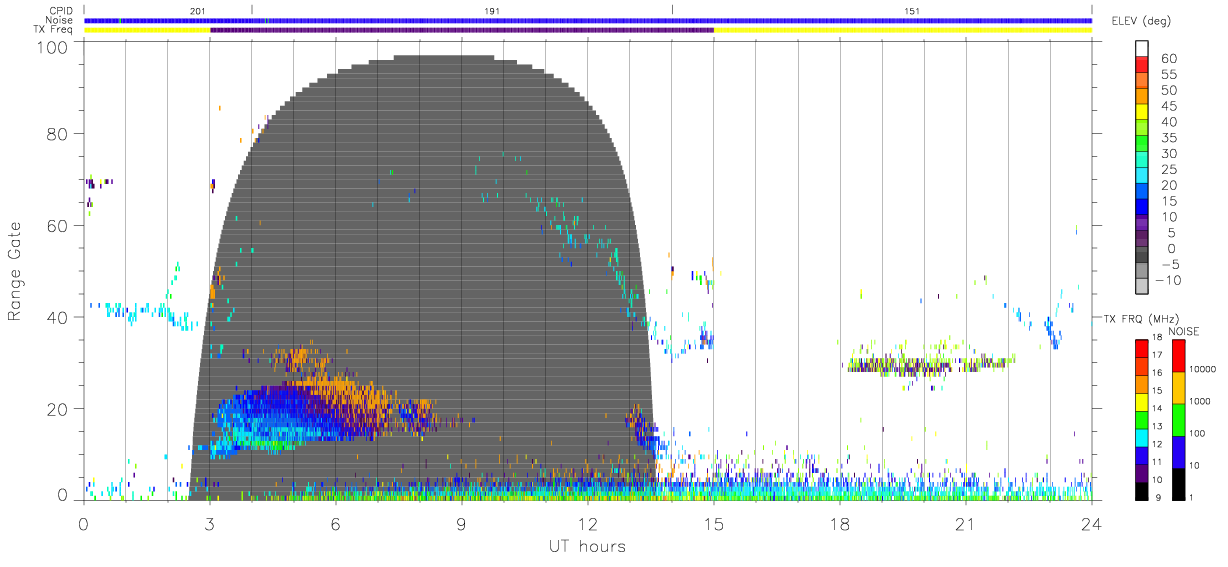Select the "Noise" row label at top left
The height and width of the screenshot is (567, 1228).
coord(59,20)
